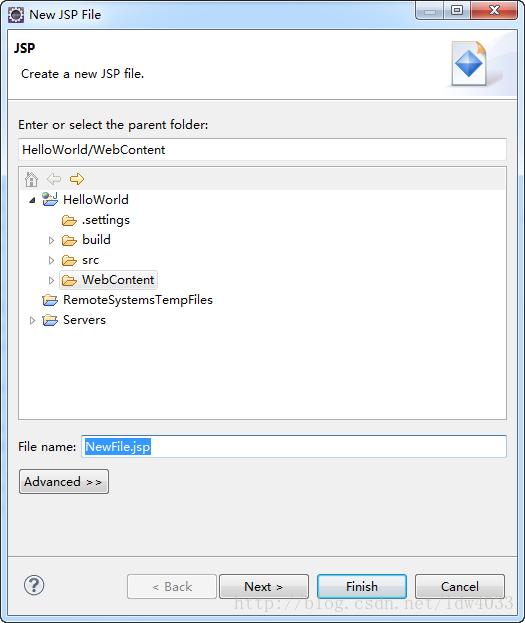525x623 pixels.
Task: Go to next wizard page
Action: pos(264,586)
